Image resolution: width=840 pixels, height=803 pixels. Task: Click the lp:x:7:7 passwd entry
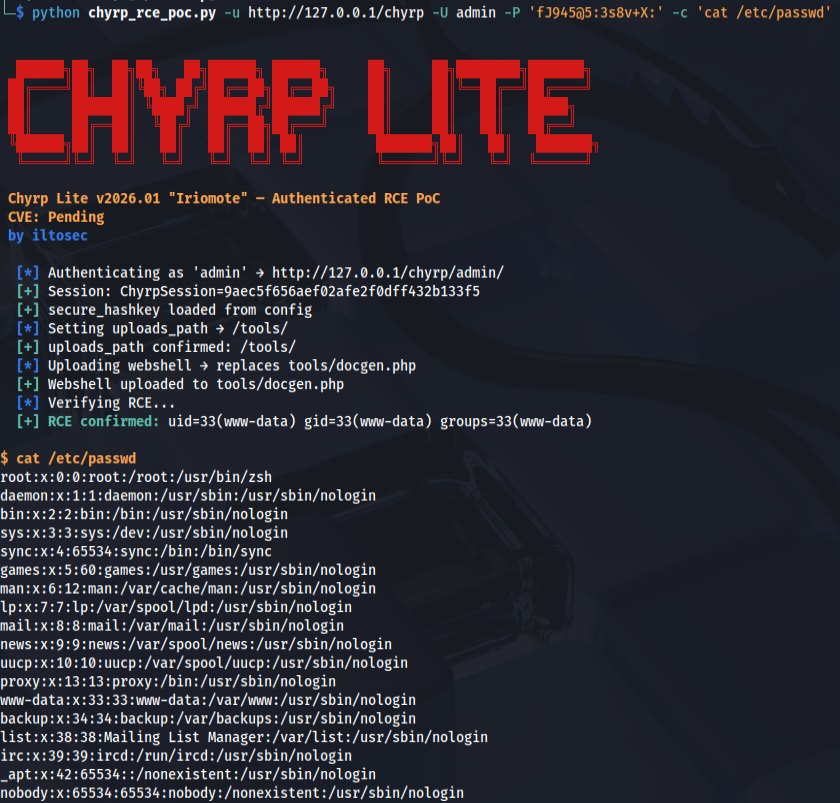[176, 607]
